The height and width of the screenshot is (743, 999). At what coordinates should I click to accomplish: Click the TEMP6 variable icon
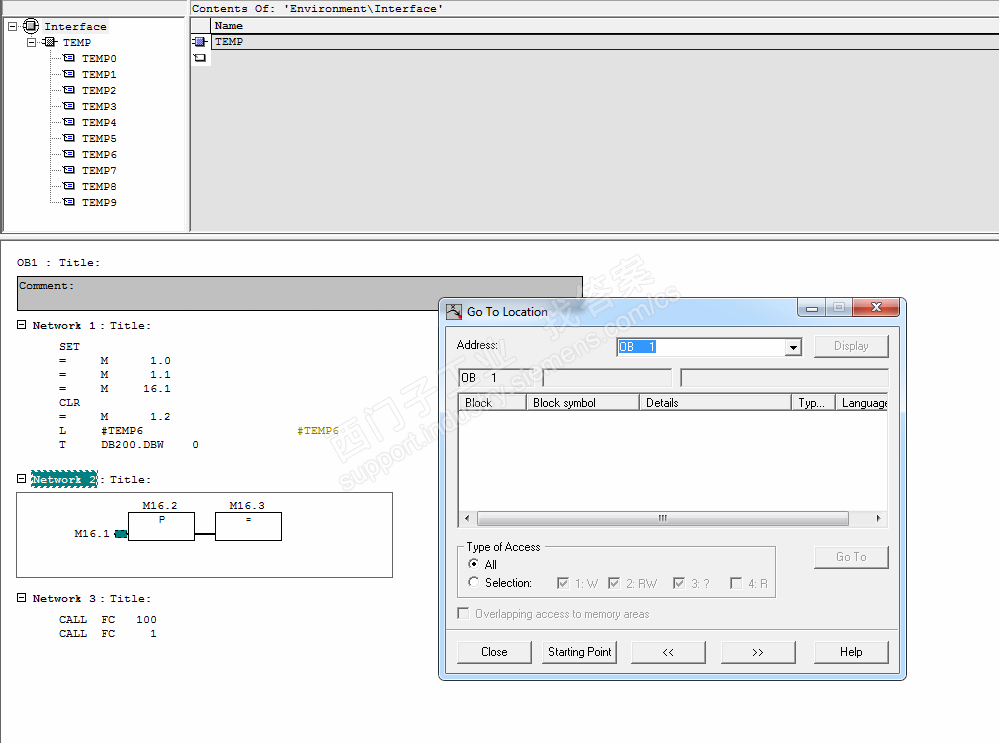click(x=69, y=154)
